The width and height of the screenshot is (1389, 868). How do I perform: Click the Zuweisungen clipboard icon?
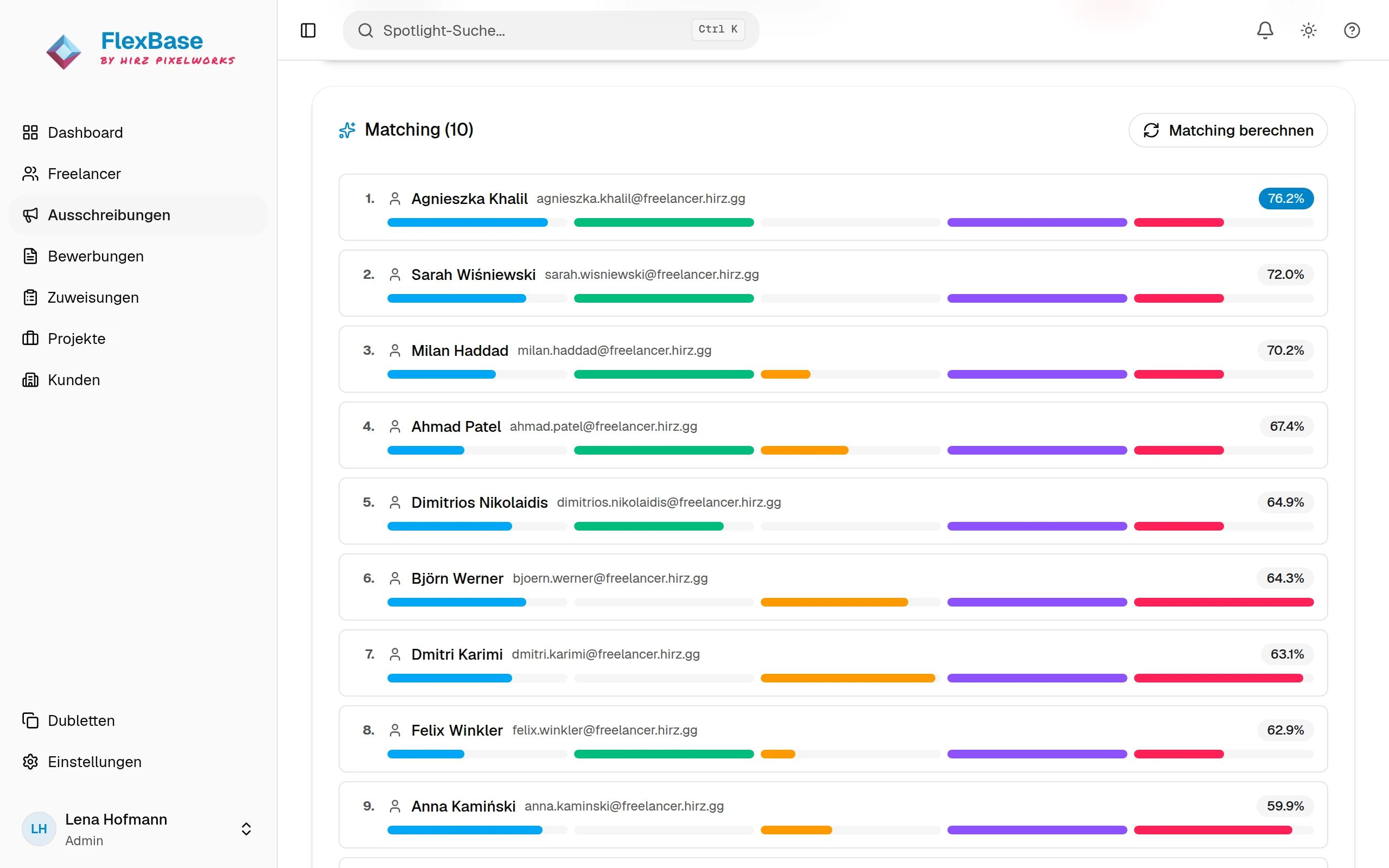[x=30, y=297]
